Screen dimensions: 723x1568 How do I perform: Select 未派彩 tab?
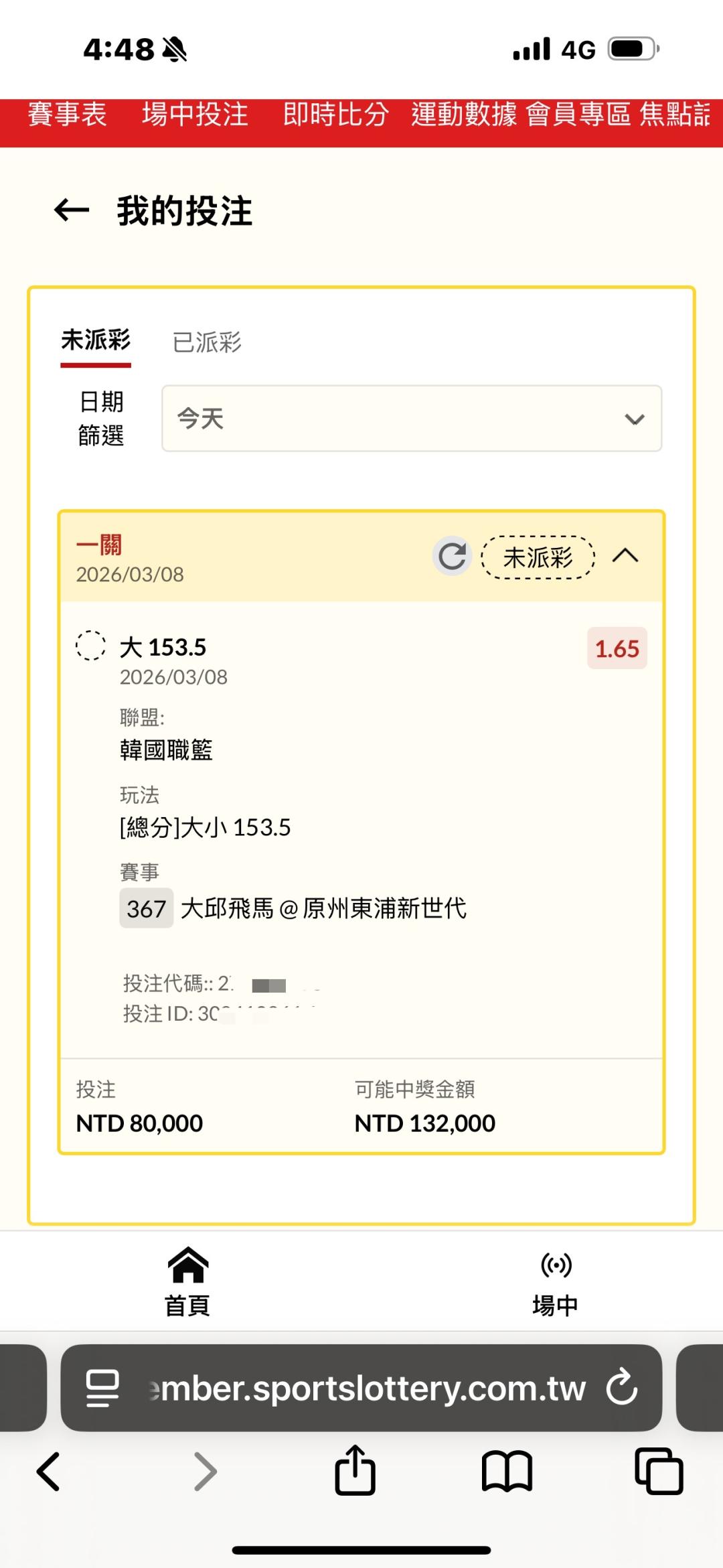pyautogui.click(x=96, y=341)
